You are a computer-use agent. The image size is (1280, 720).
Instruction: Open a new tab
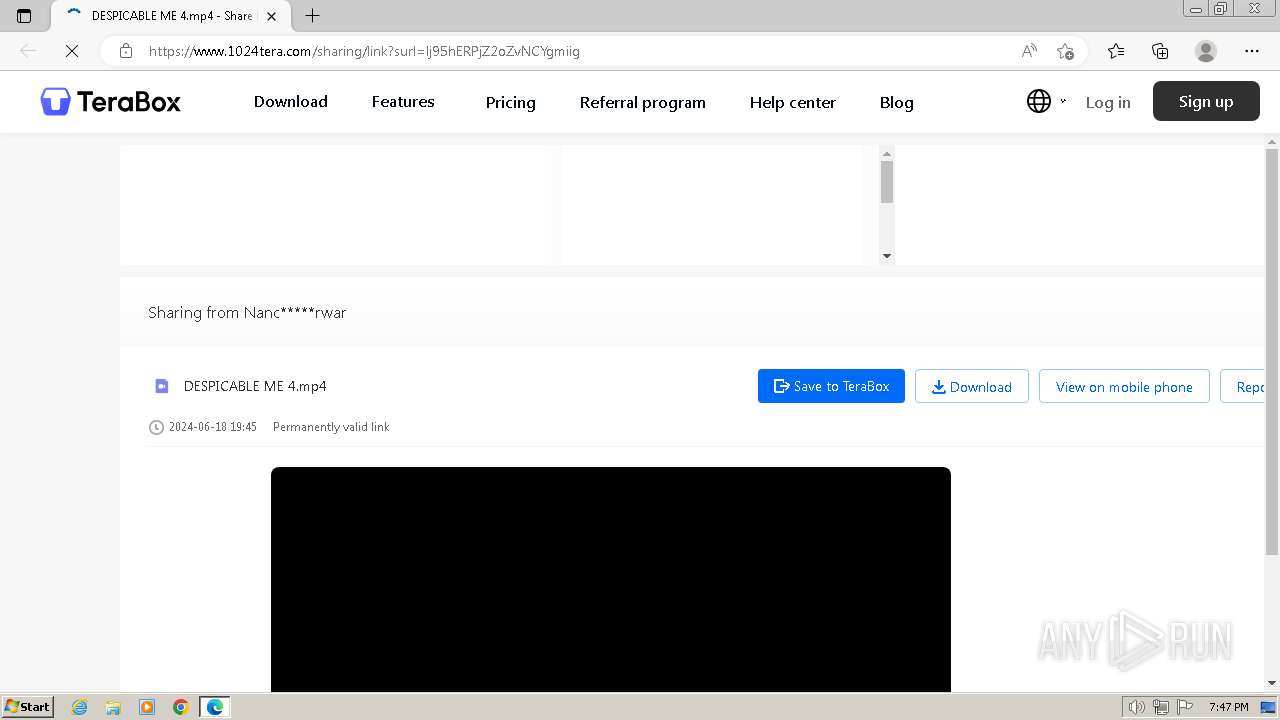[x=312, y=16]
